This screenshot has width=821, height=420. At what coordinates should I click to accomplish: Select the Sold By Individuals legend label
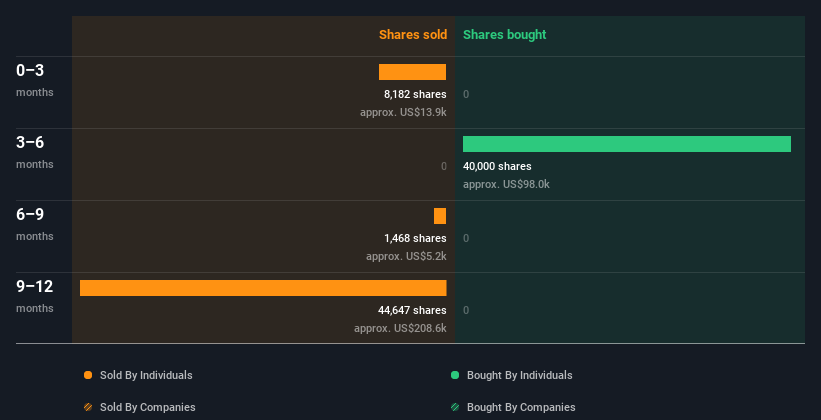(x=146, y=375)
